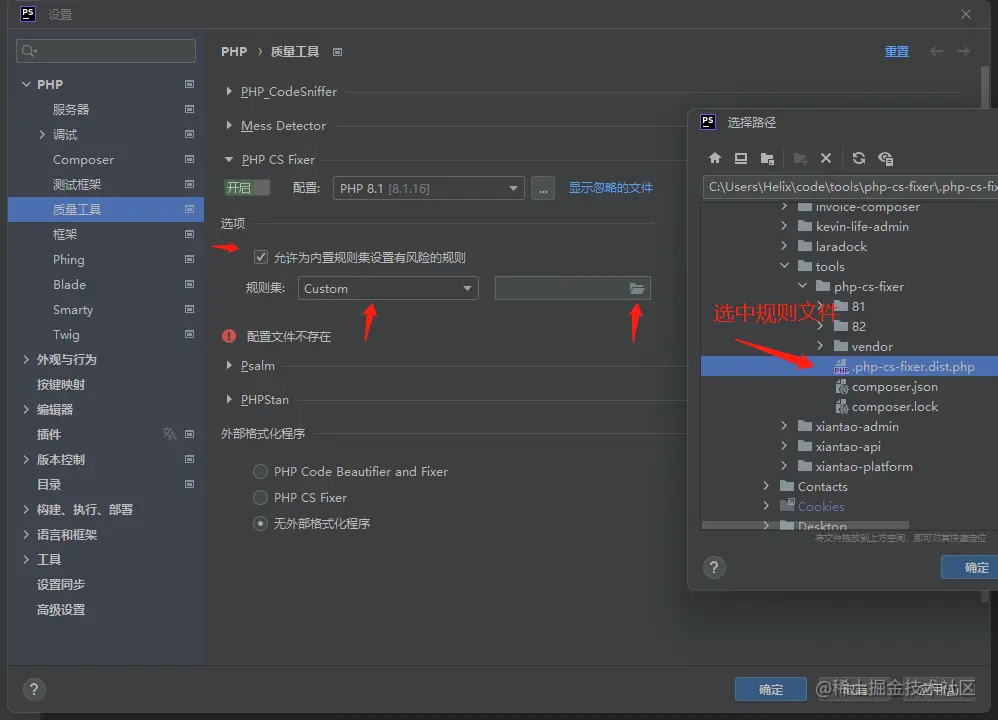Expand the vendor folder in path tree

[820, 346]
